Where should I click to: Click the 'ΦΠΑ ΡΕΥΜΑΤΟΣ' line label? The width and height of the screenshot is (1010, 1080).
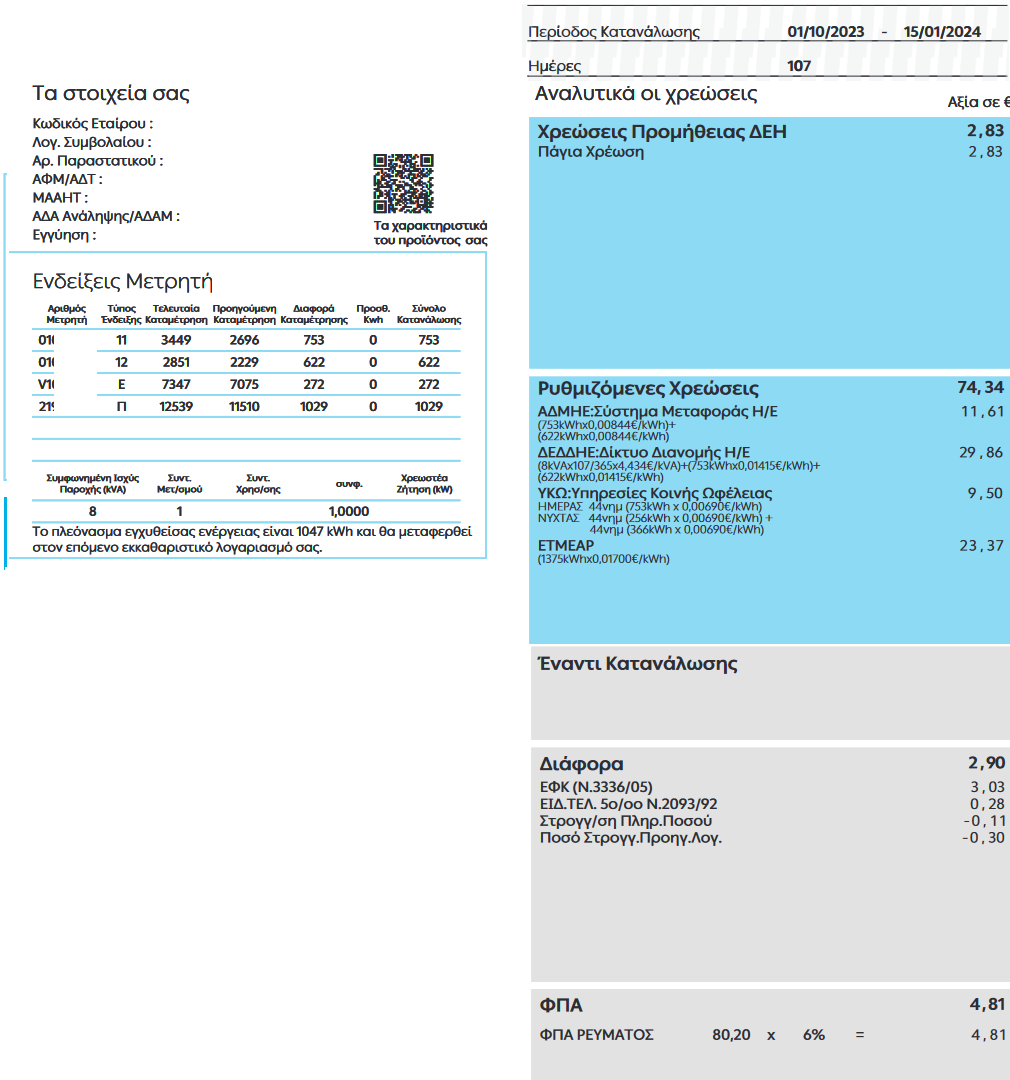[597, 1035]
